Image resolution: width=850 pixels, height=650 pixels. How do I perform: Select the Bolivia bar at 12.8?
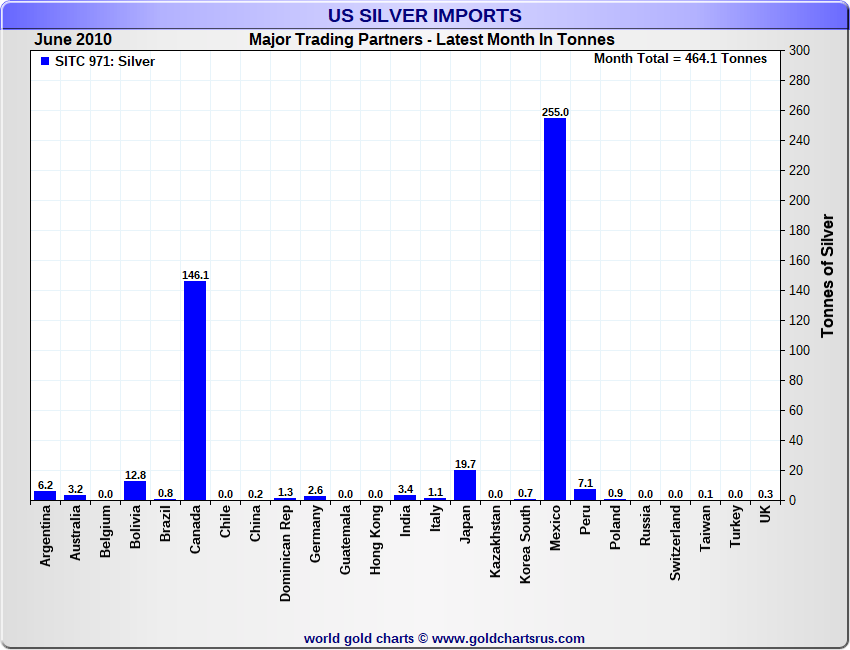coord(135,490)
